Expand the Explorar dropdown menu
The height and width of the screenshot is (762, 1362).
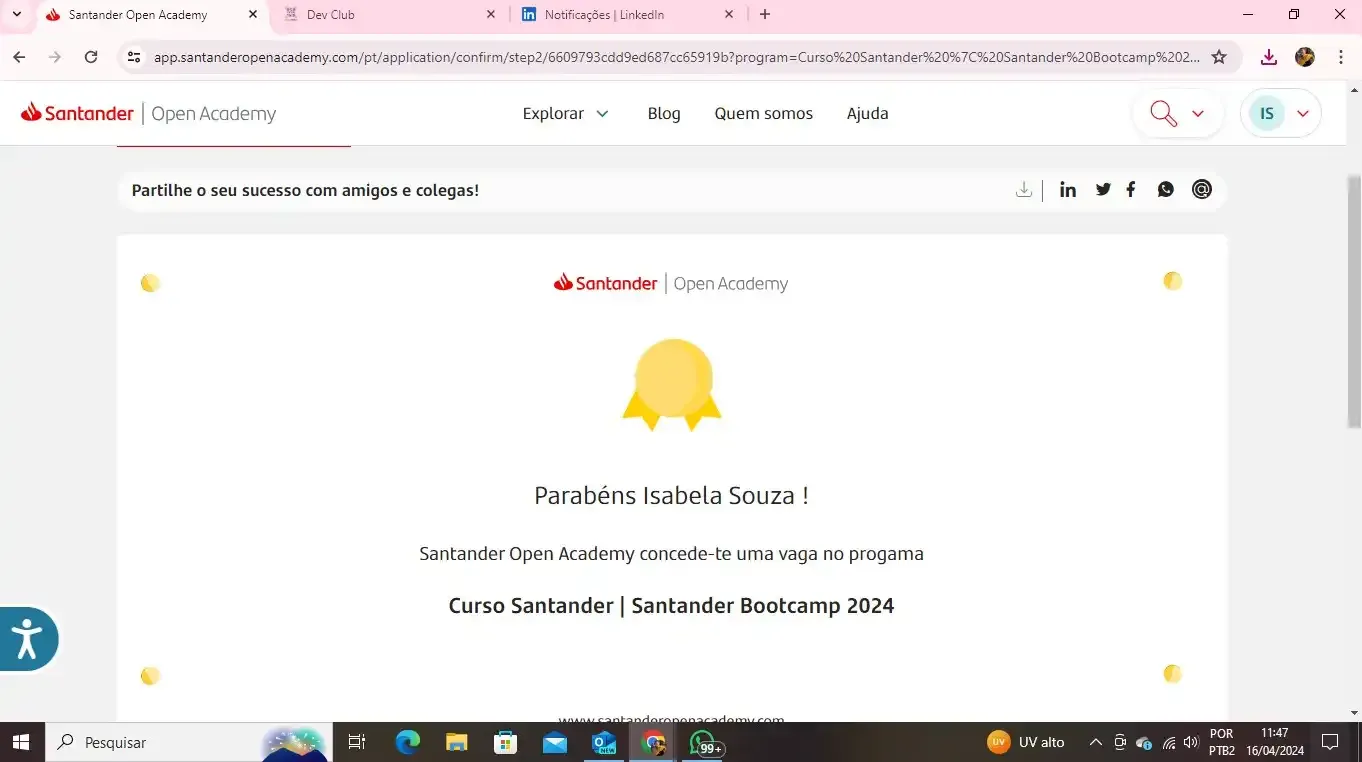(566, 113)
